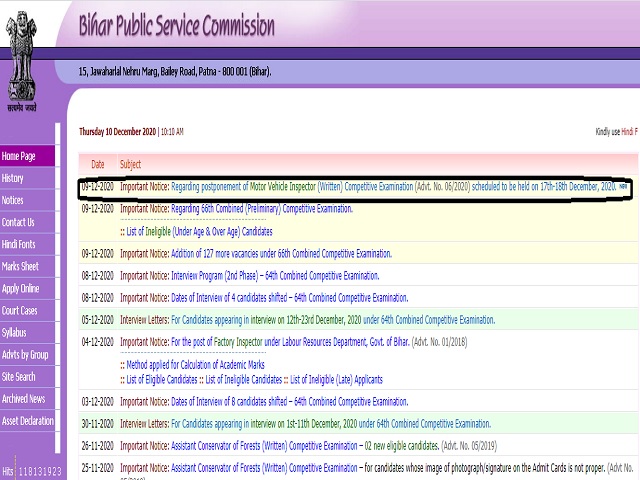640x480 pixels.
Task: Click the date 30-11-2020 cell
Action: [x=98, y=424]
